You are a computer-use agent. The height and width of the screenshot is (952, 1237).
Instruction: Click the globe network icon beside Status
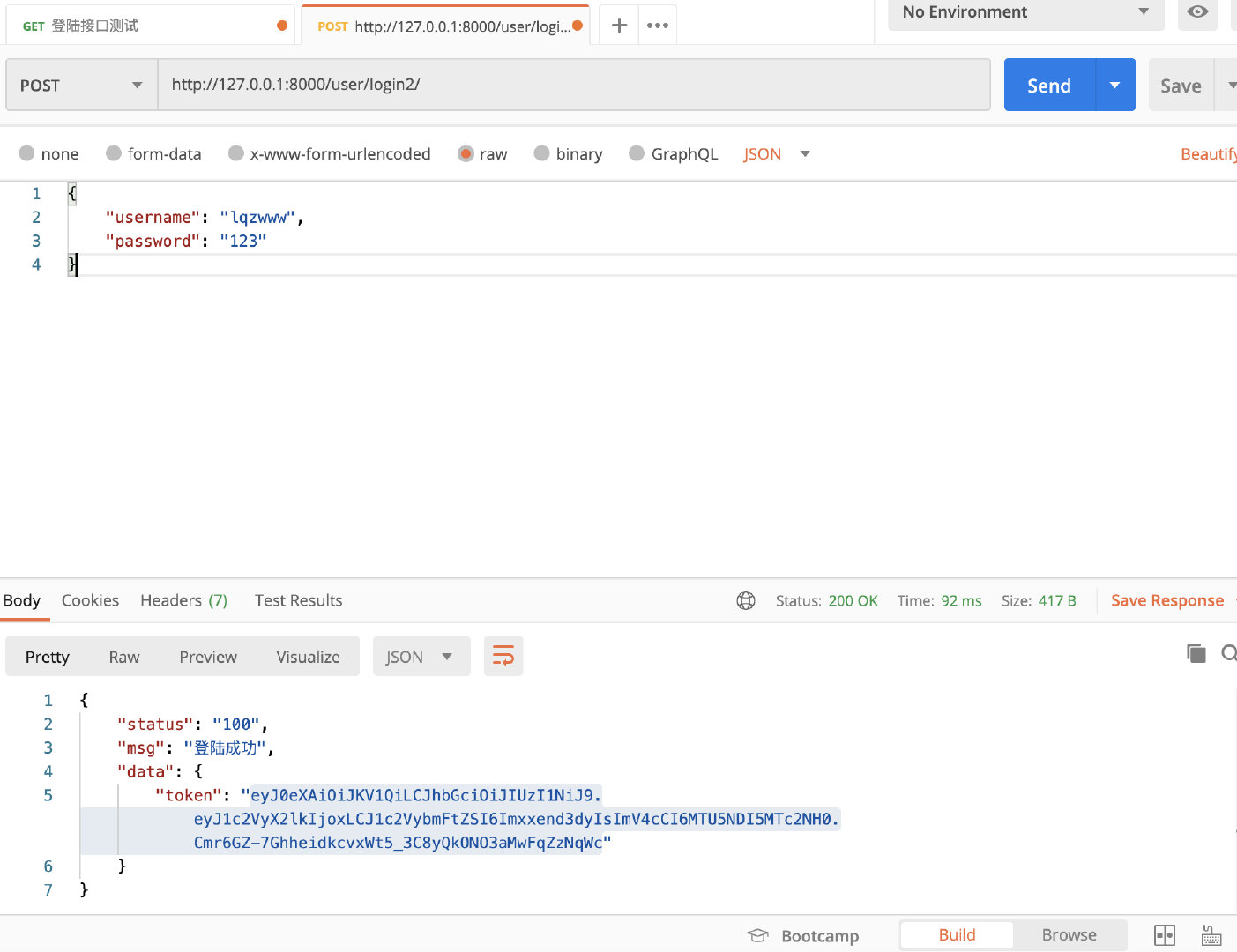pos(746,600)
